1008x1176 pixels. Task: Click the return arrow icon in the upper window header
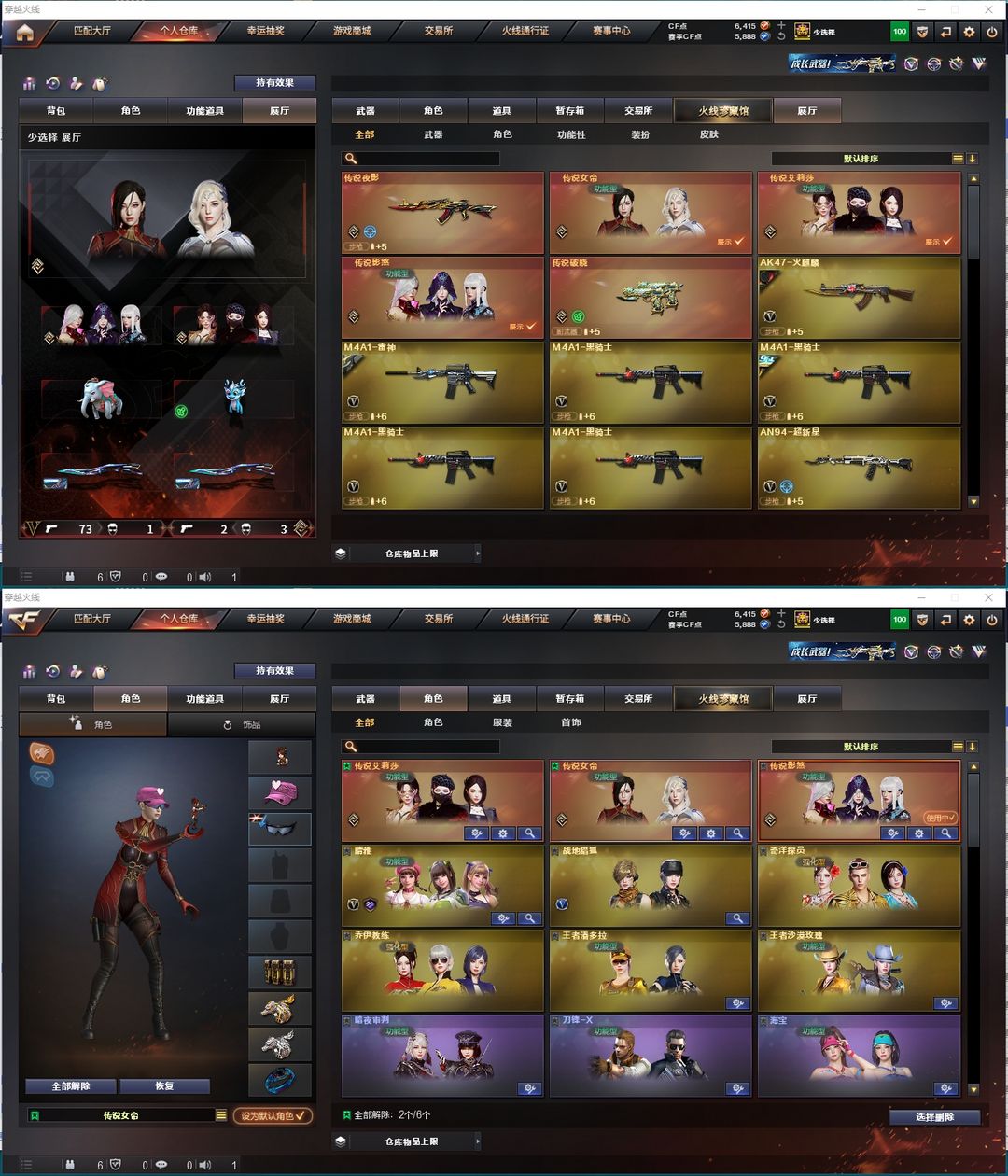tap(945, 32)
